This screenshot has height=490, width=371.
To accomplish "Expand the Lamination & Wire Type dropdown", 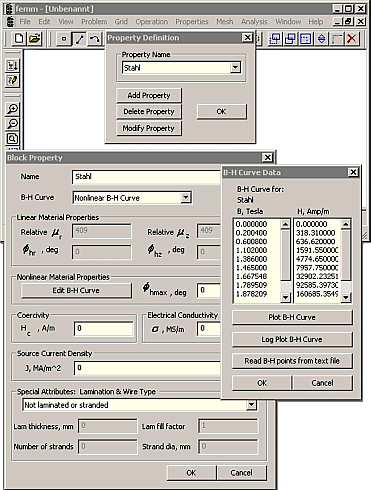I will 251,405.
